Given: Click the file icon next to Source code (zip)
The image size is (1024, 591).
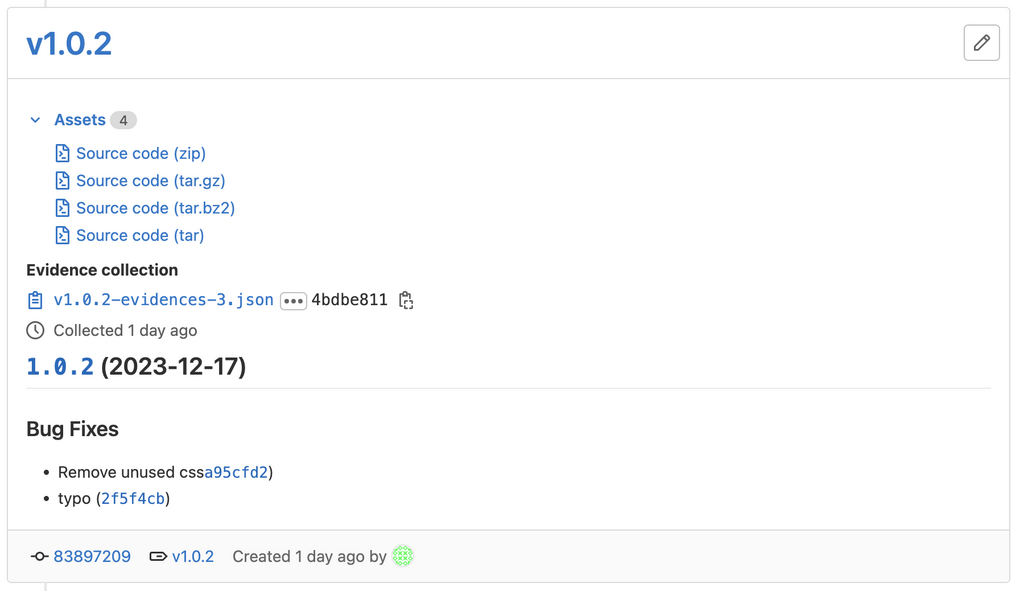Looking at the screenshot, I should tap(61, 153).
